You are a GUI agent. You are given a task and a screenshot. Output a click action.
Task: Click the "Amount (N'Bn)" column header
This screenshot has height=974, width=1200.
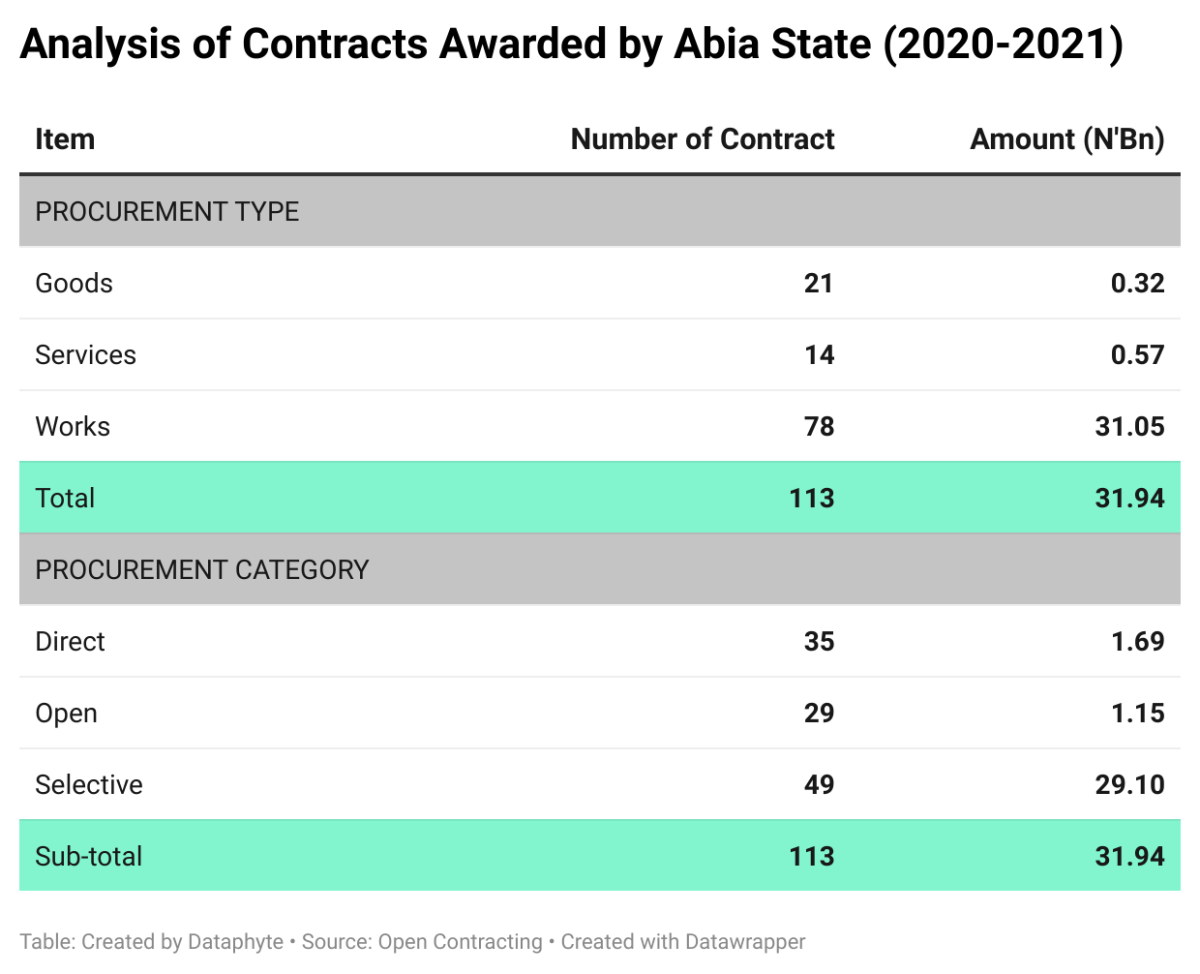click(x=1067, y=140)
